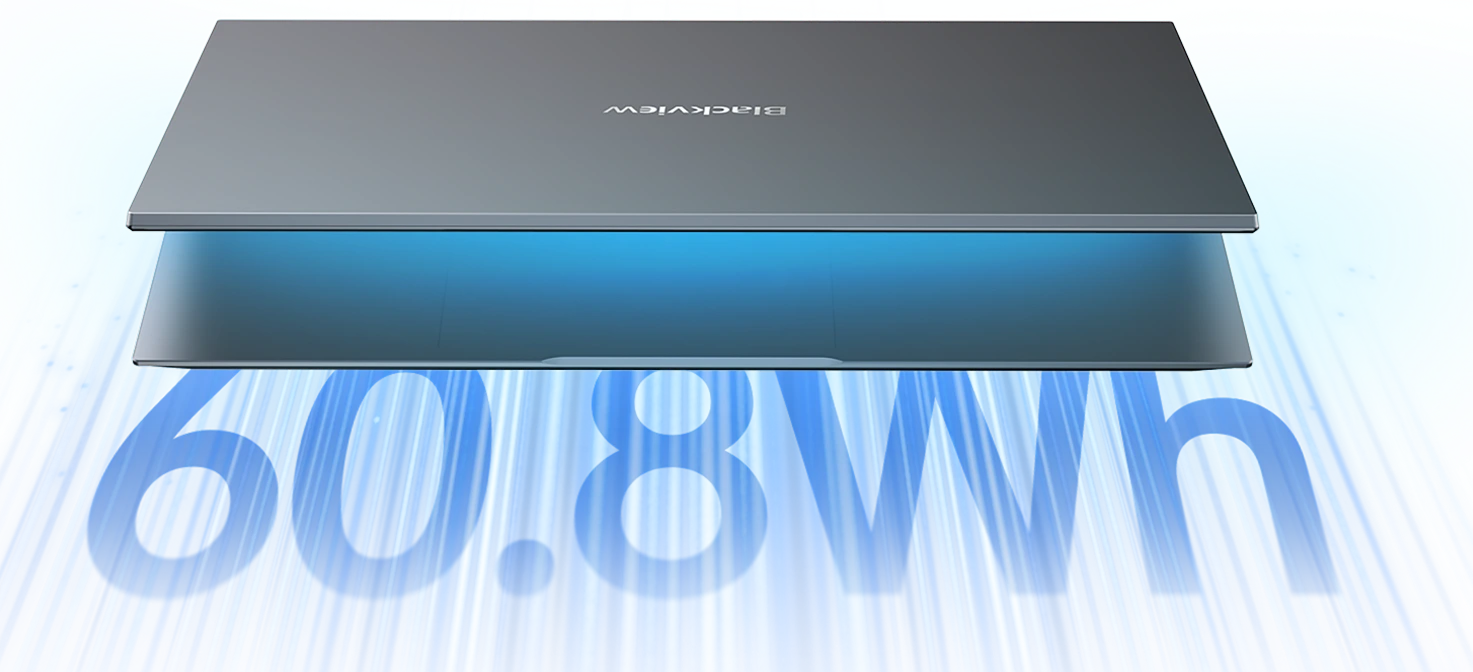Click the letter B in Blackview logo
The image size is (1473, 672).
pos(778,109)
